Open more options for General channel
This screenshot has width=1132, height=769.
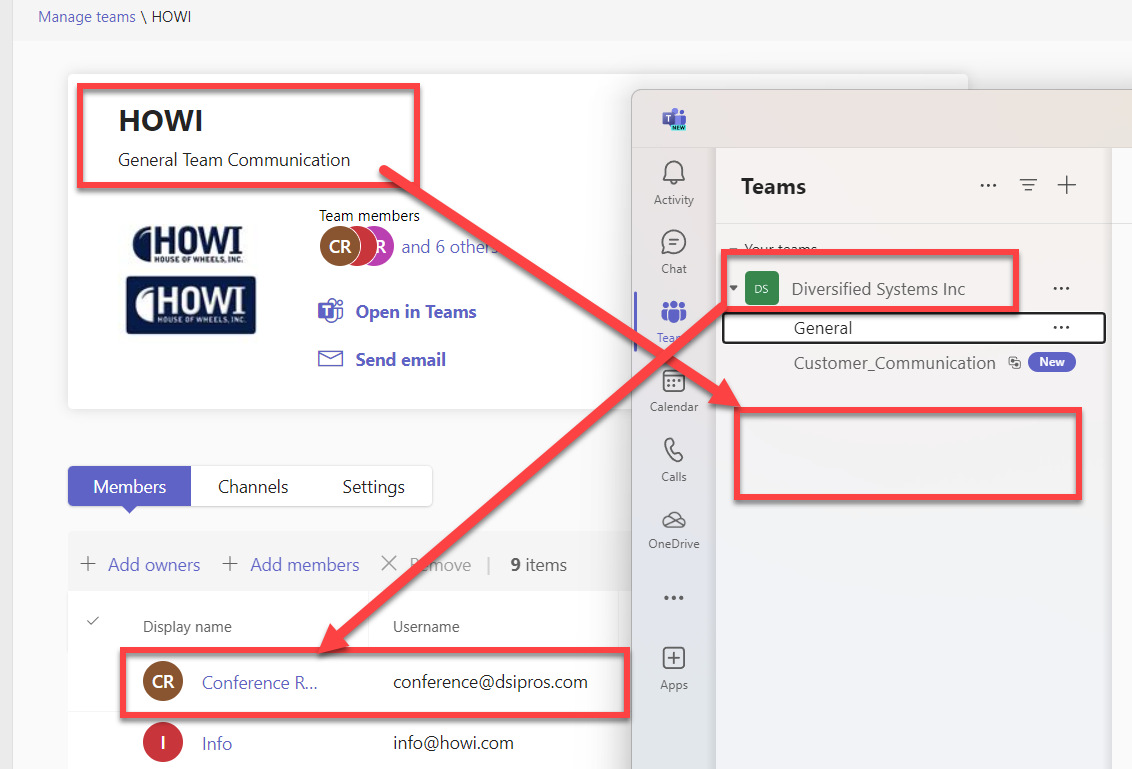point(1061,327)
